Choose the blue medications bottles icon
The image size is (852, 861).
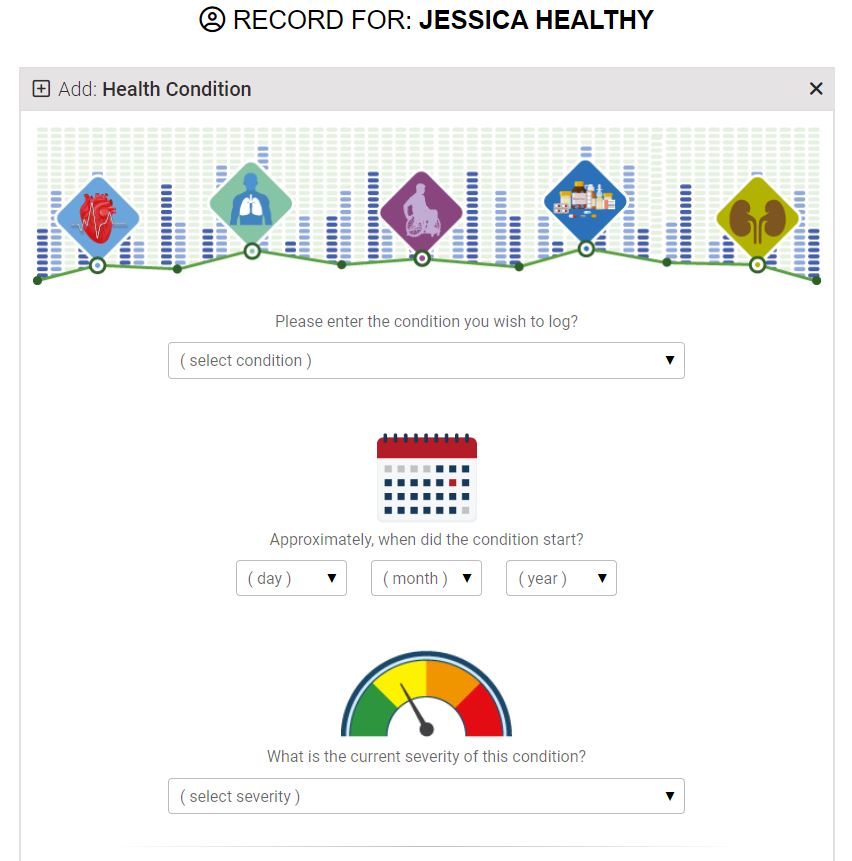click(585, 200)
